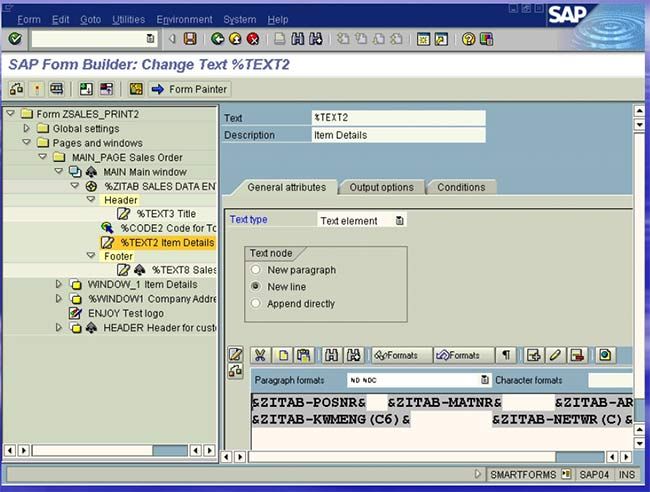Image resolution: width=650 pixels, height=492 pixels.
Task: Click the Description field containing Item Details
Action: [398, 135]
